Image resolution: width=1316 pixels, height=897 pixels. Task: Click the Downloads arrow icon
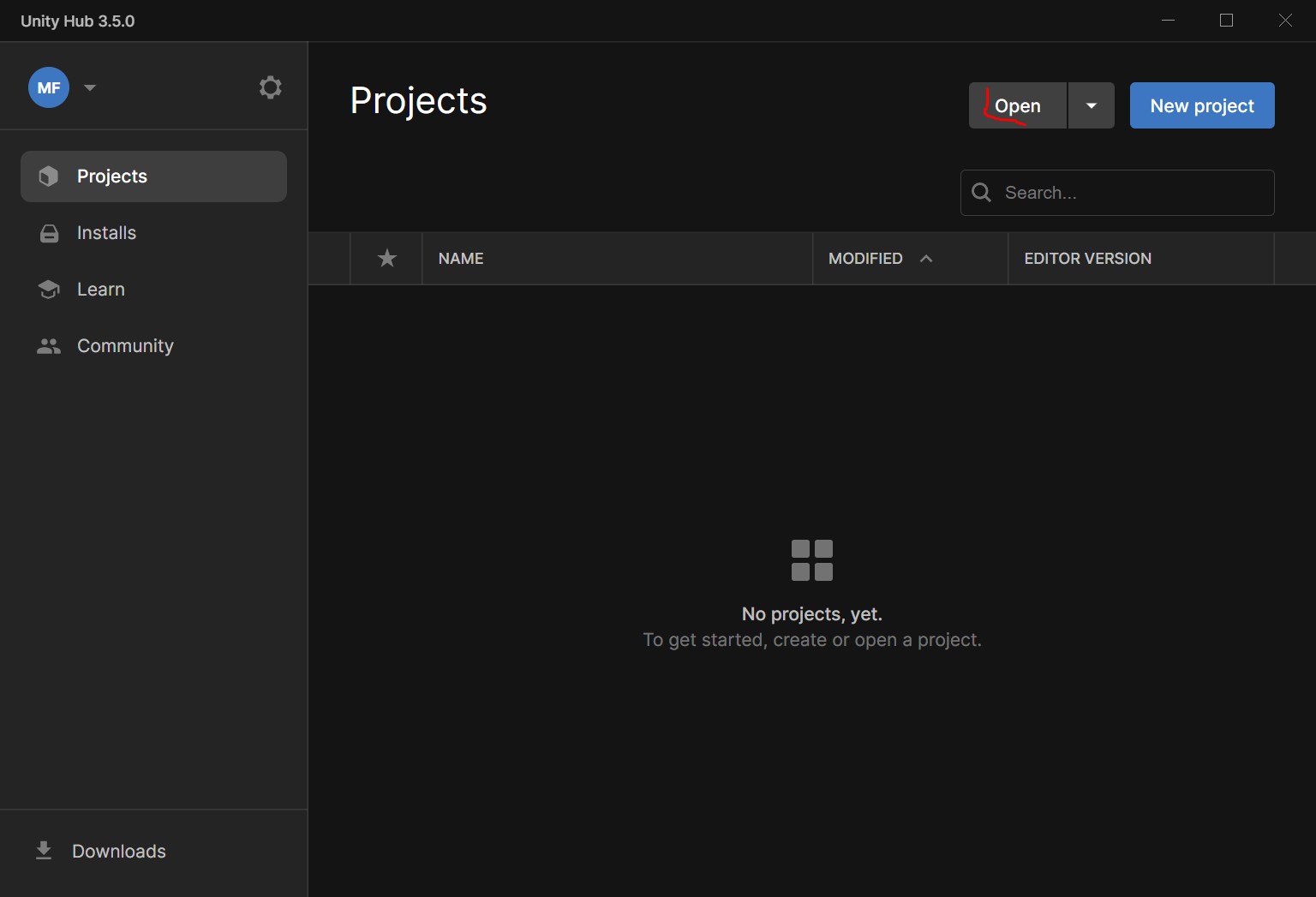[x=44, y=850]
